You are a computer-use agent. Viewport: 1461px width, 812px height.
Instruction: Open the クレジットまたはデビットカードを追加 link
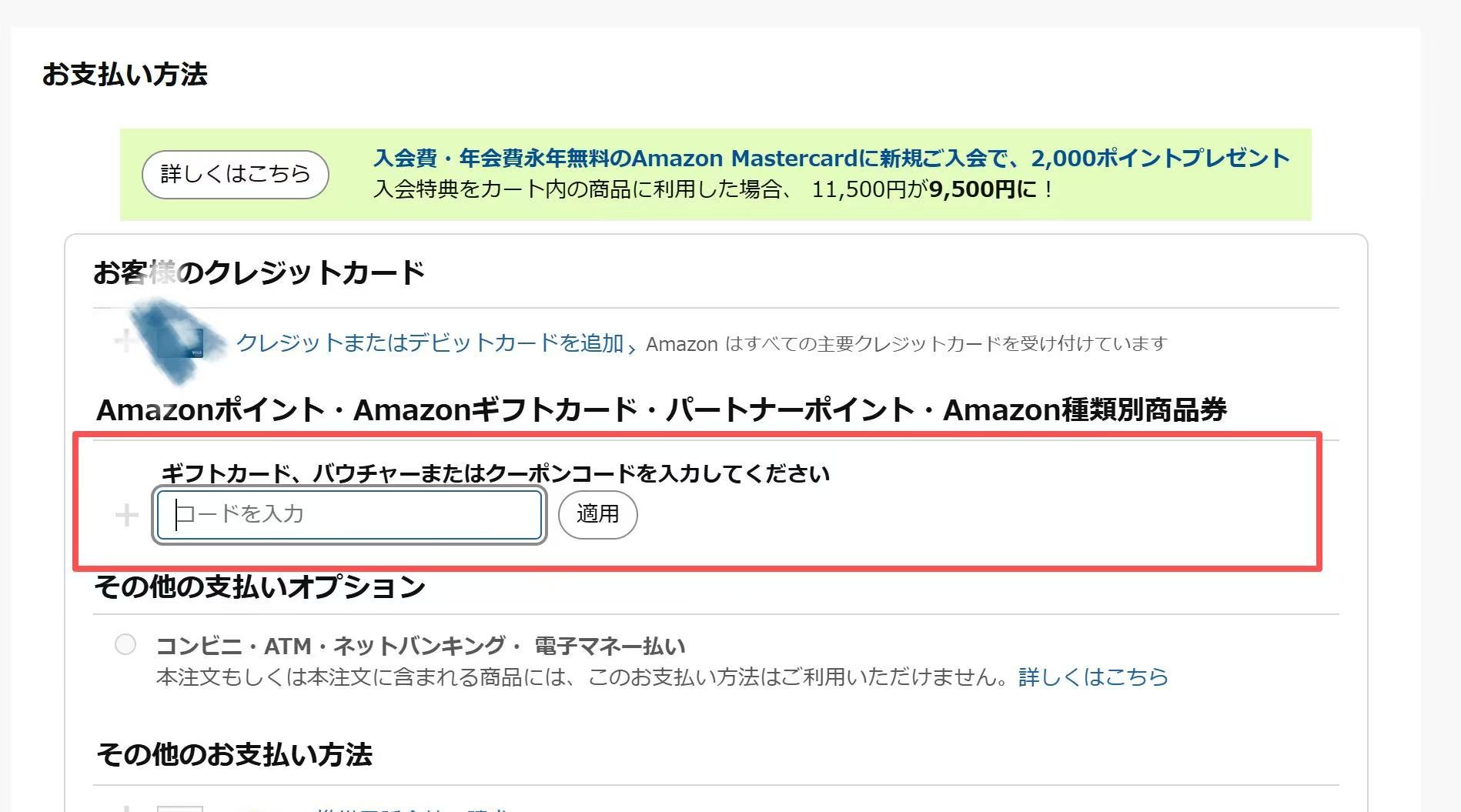[x=430, y=343]
